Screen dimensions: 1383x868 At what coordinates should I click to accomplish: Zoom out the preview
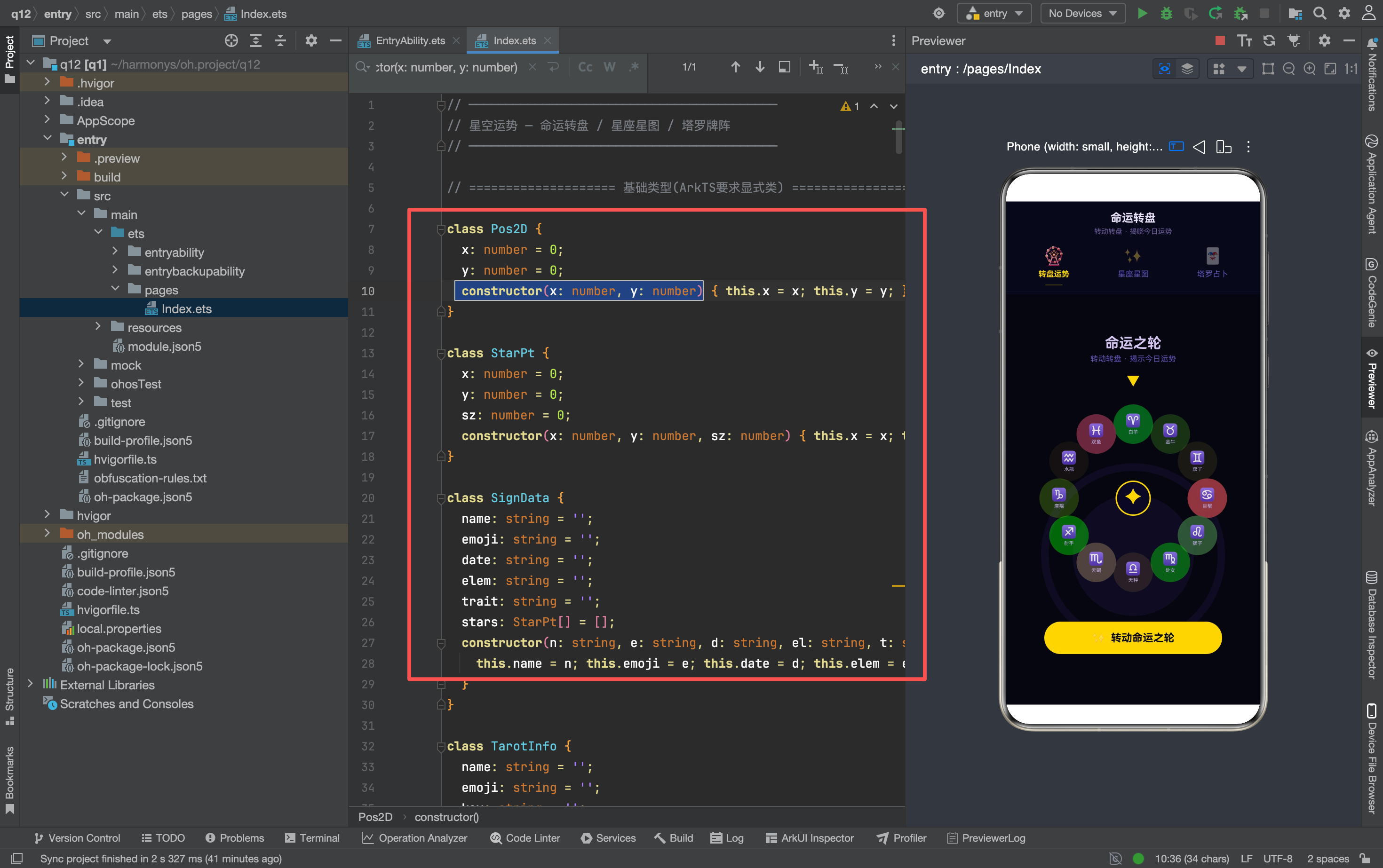pyautogui.click(x=1289, y=69)
